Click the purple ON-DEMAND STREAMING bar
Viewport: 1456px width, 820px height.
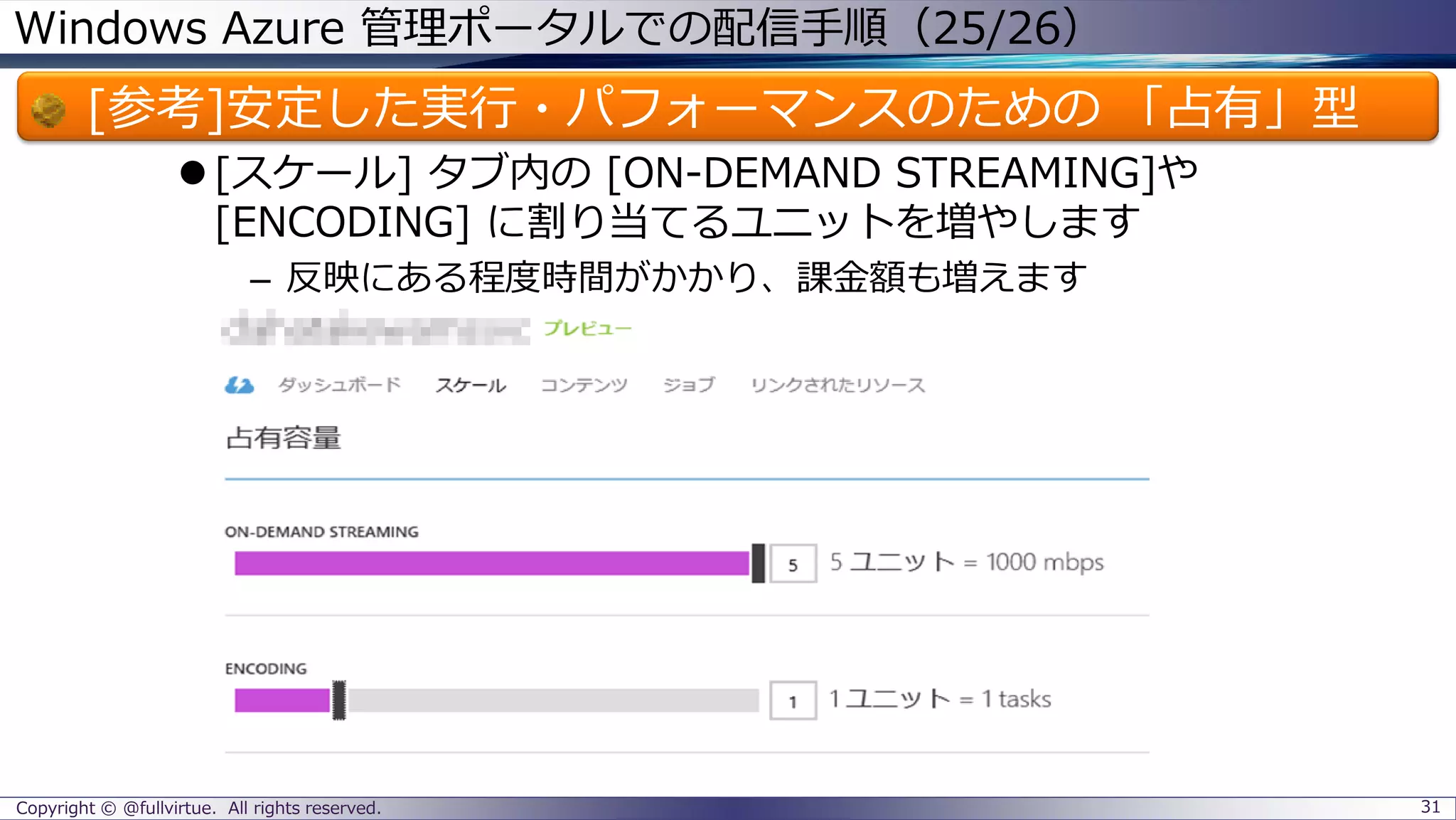point(492,563)
